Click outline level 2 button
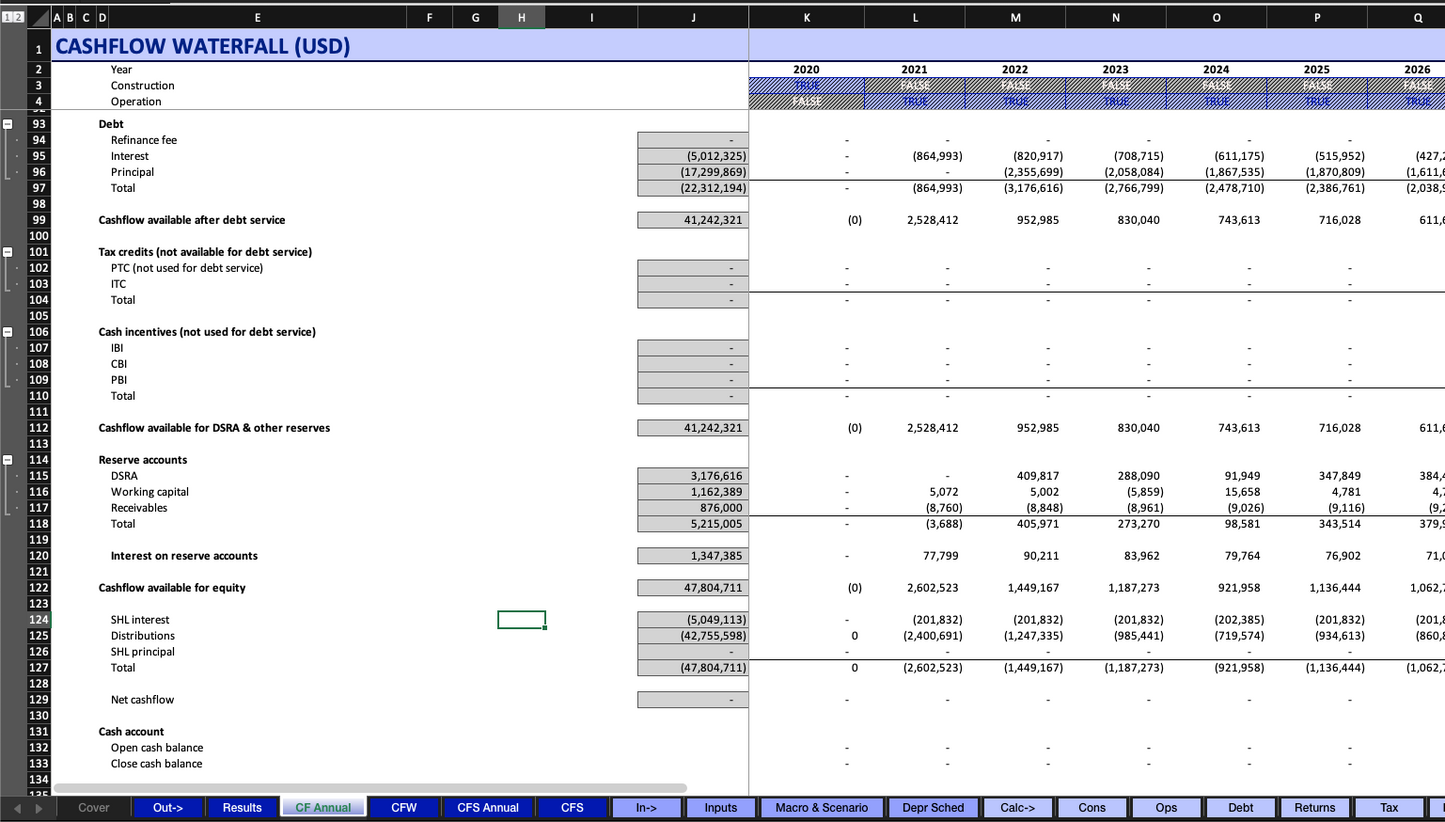This screenshot has width=1445, height=822. pos(17,17)
